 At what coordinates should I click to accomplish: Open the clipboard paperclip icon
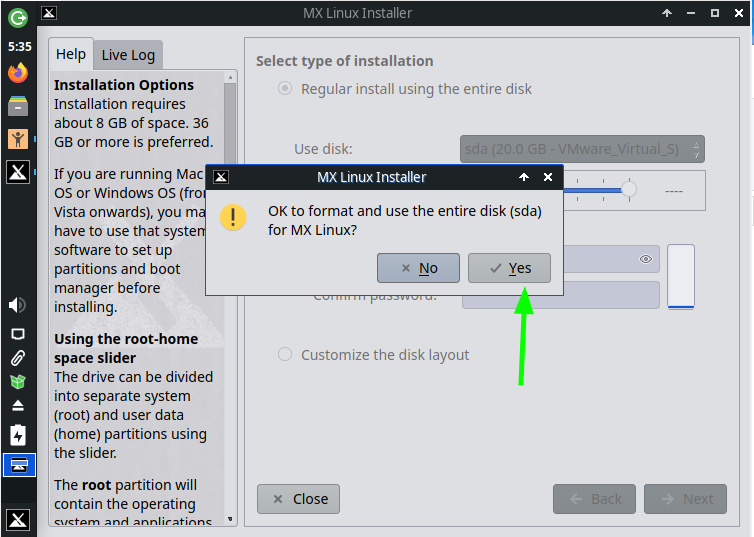click(18, 358)
